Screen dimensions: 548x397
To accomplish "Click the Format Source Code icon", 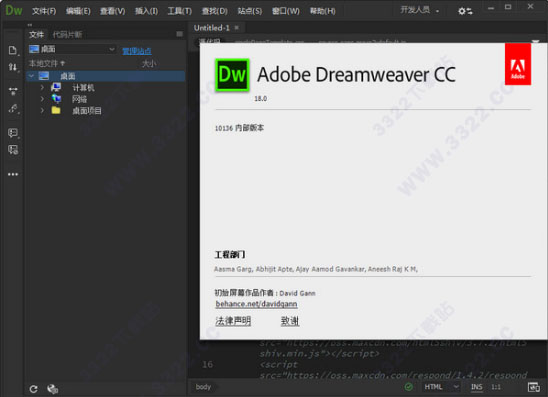I will point(13,109).
